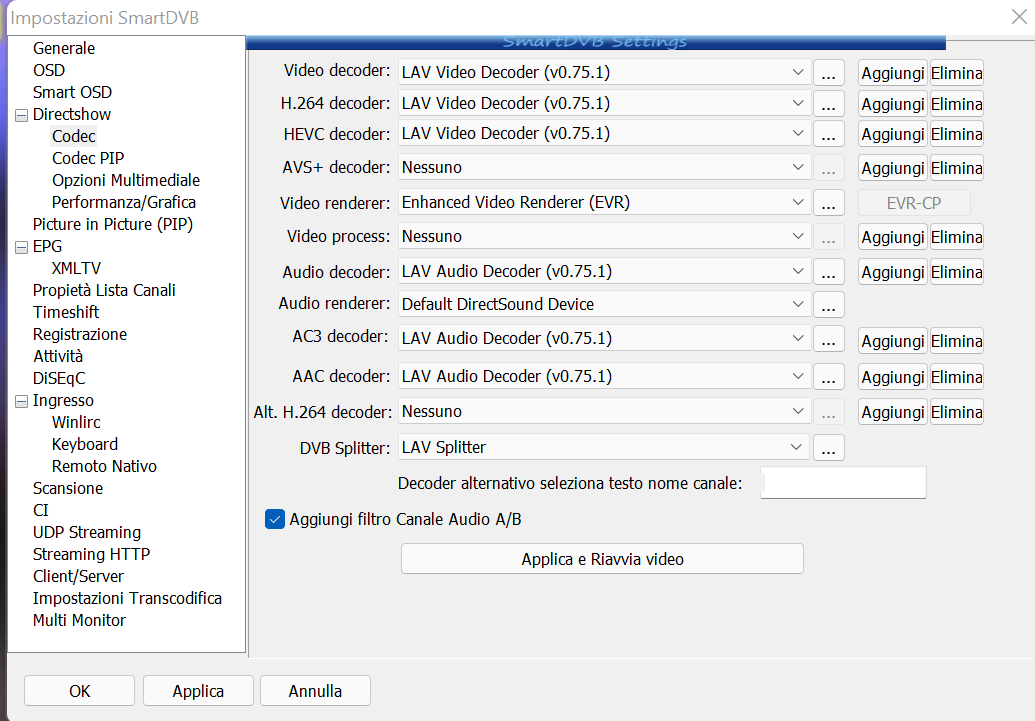This screenshot has width=1035, height=721.
Task: Select Timeshift settings page
Action: (66, 312)
